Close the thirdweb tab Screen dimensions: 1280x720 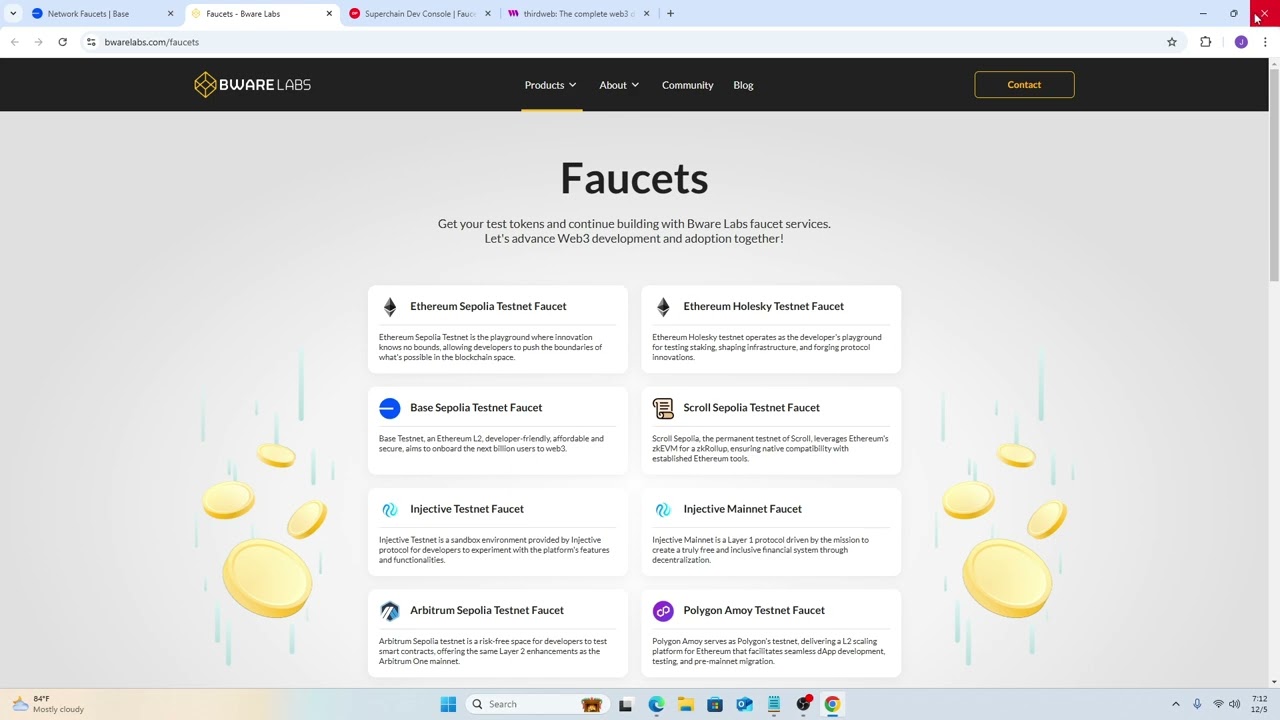click(x=646, y=14)
